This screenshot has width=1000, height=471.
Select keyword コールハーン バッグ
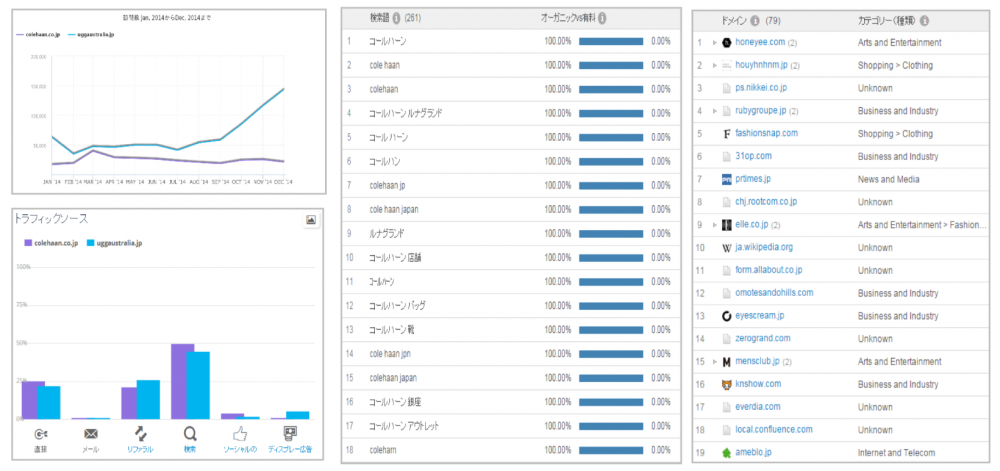tap(397, 306)
